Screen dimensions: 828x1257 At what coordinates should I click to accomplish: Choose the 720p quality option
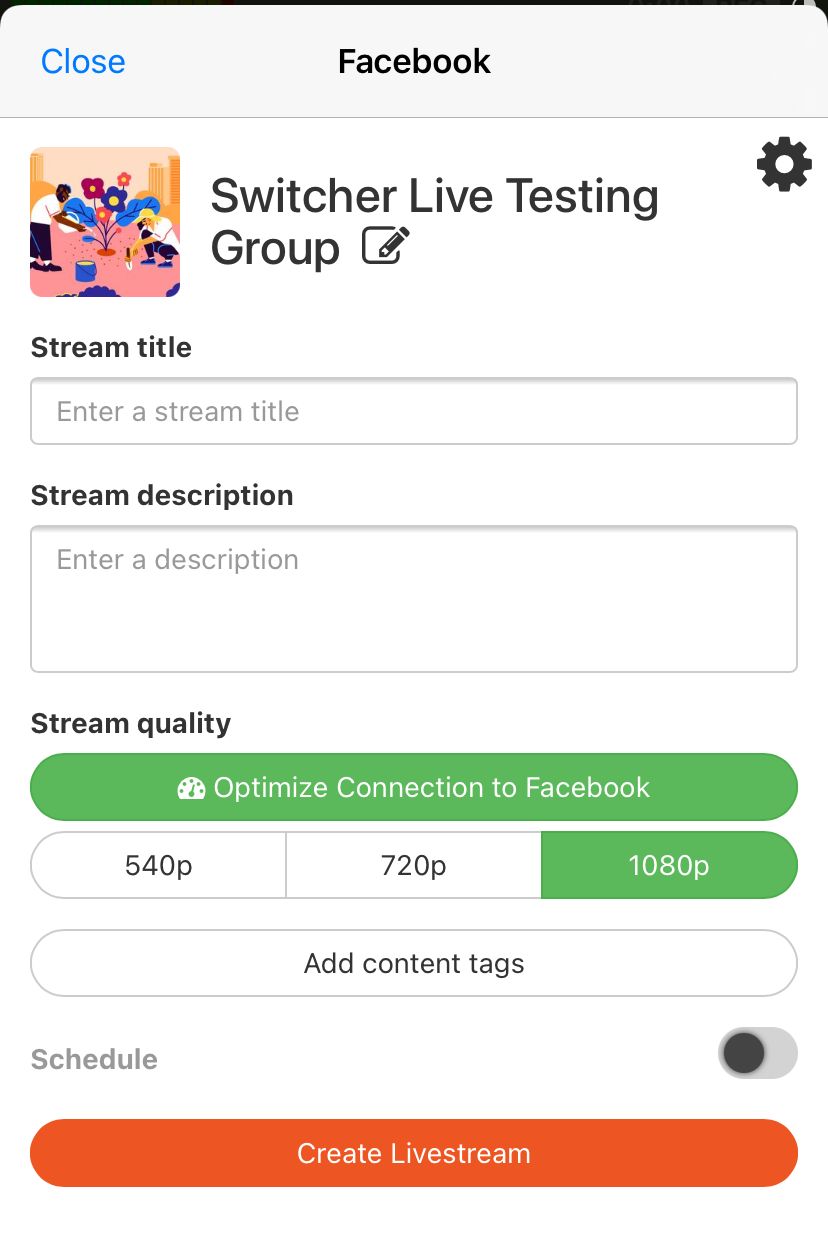pos(414,865)
